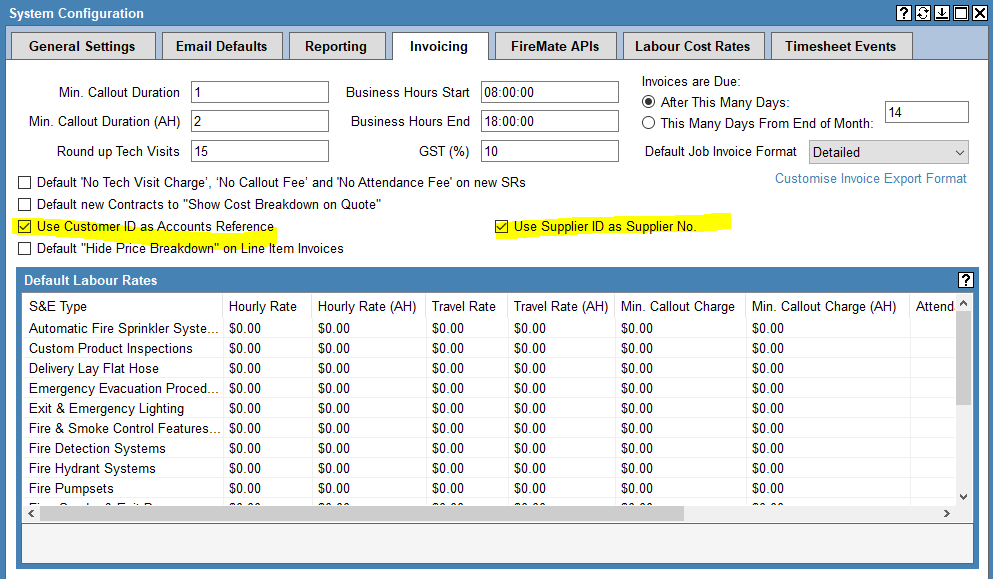Image resolution: width=993 pixels, height=579 pixels.
Task: Open help for System Configuration window
Action: pyautogui.click(x=904, y=13)
